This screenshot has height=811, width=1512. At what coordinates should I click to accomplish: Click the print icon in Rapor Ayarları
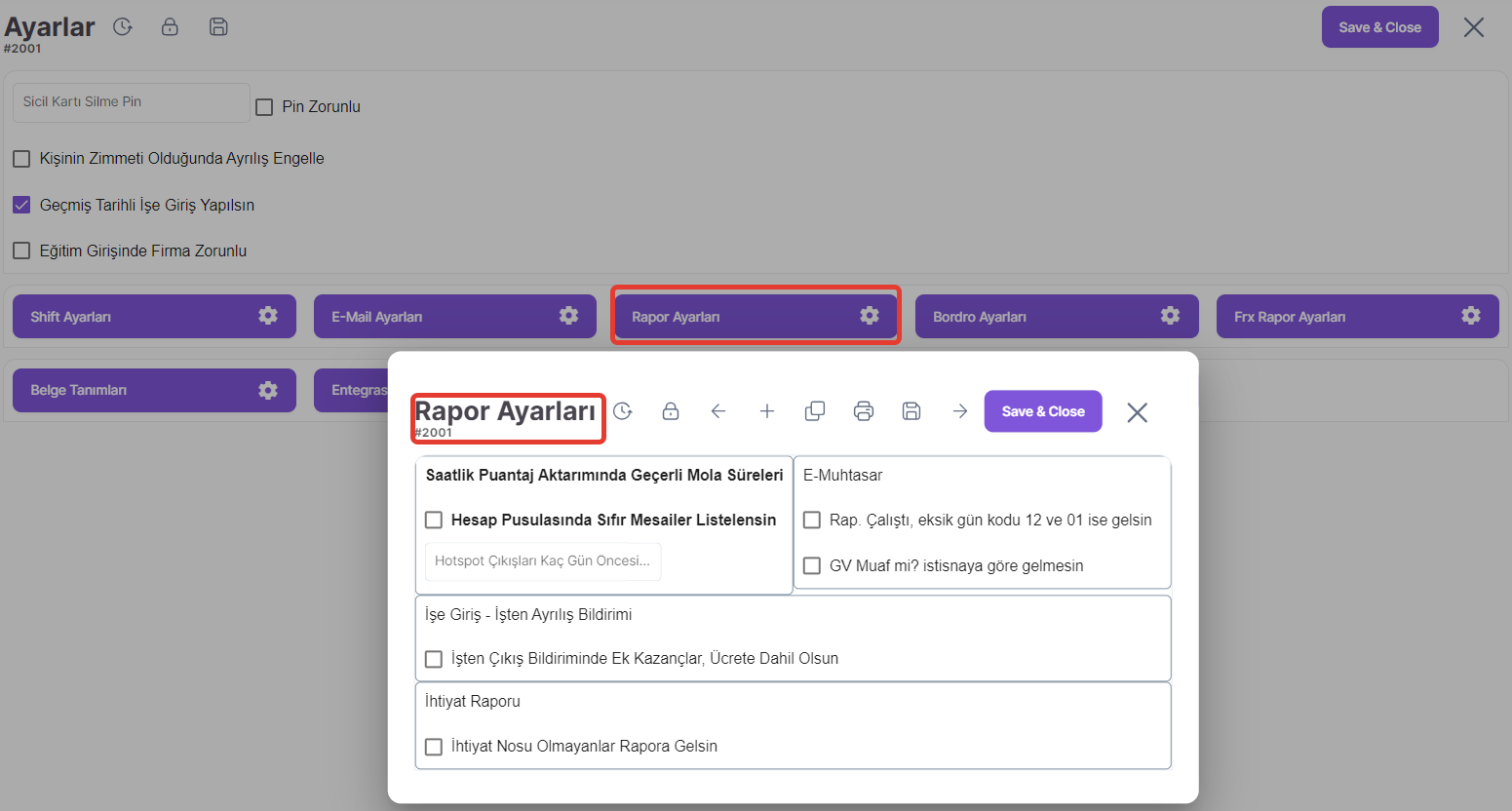[864, 411]
